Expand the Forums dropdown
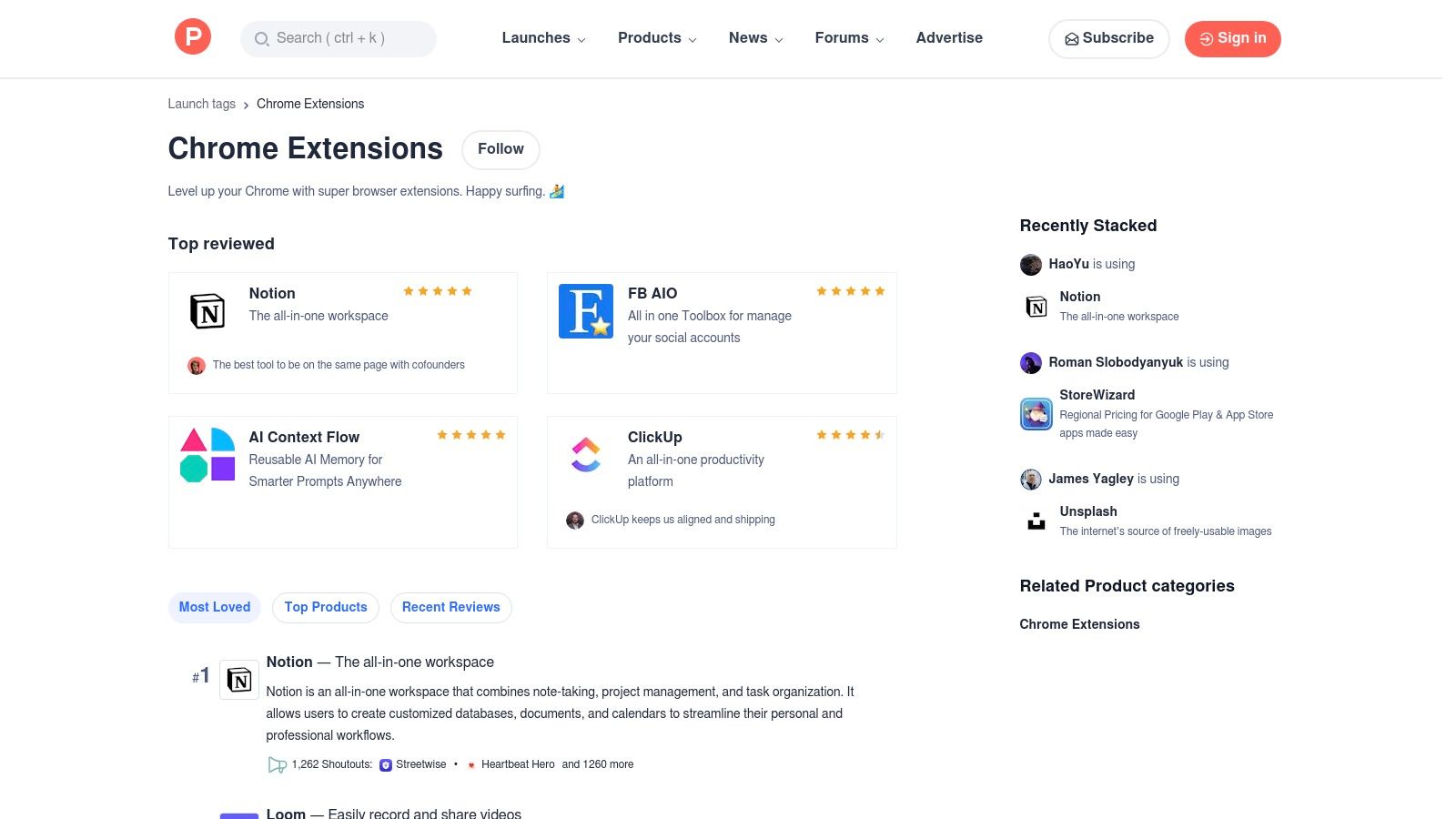The width and height of the screenshot is (1456, 819). click(848, 38)
